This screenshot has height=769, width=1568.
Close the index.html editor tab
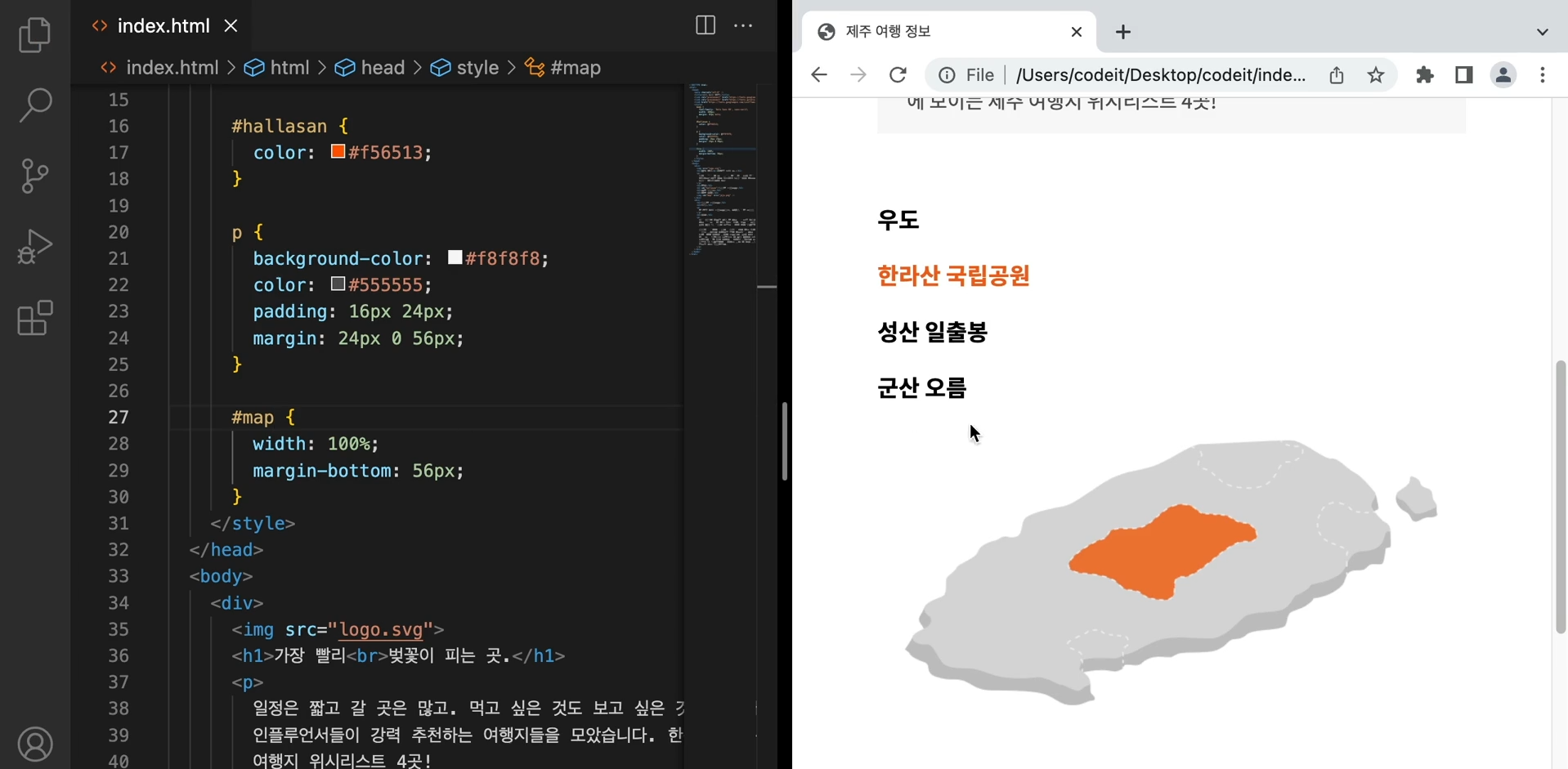pyautogui.click(x=231, y=26)
